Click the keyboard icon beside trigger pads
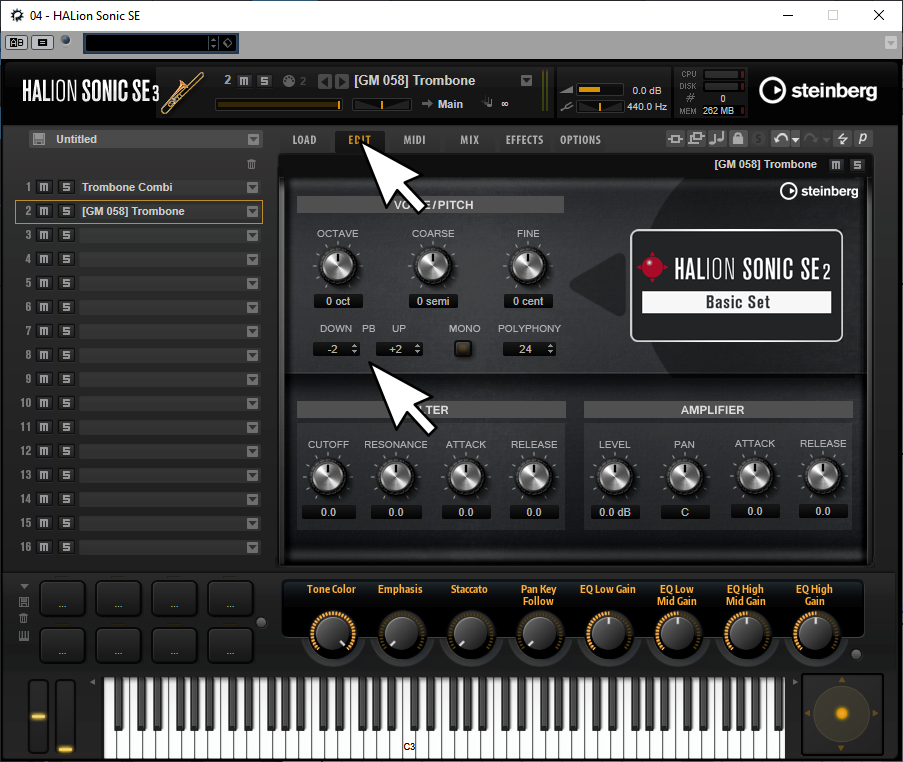 [24, 636]
